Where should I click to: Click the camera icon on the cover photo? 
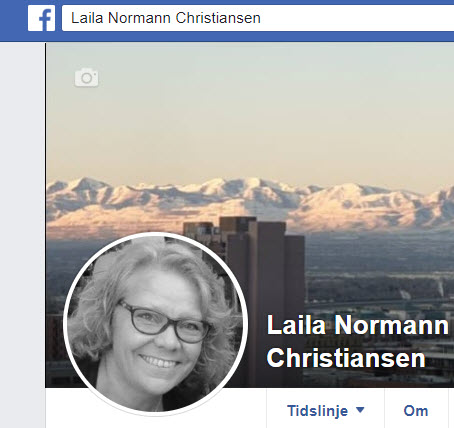[x=87, y=78]
